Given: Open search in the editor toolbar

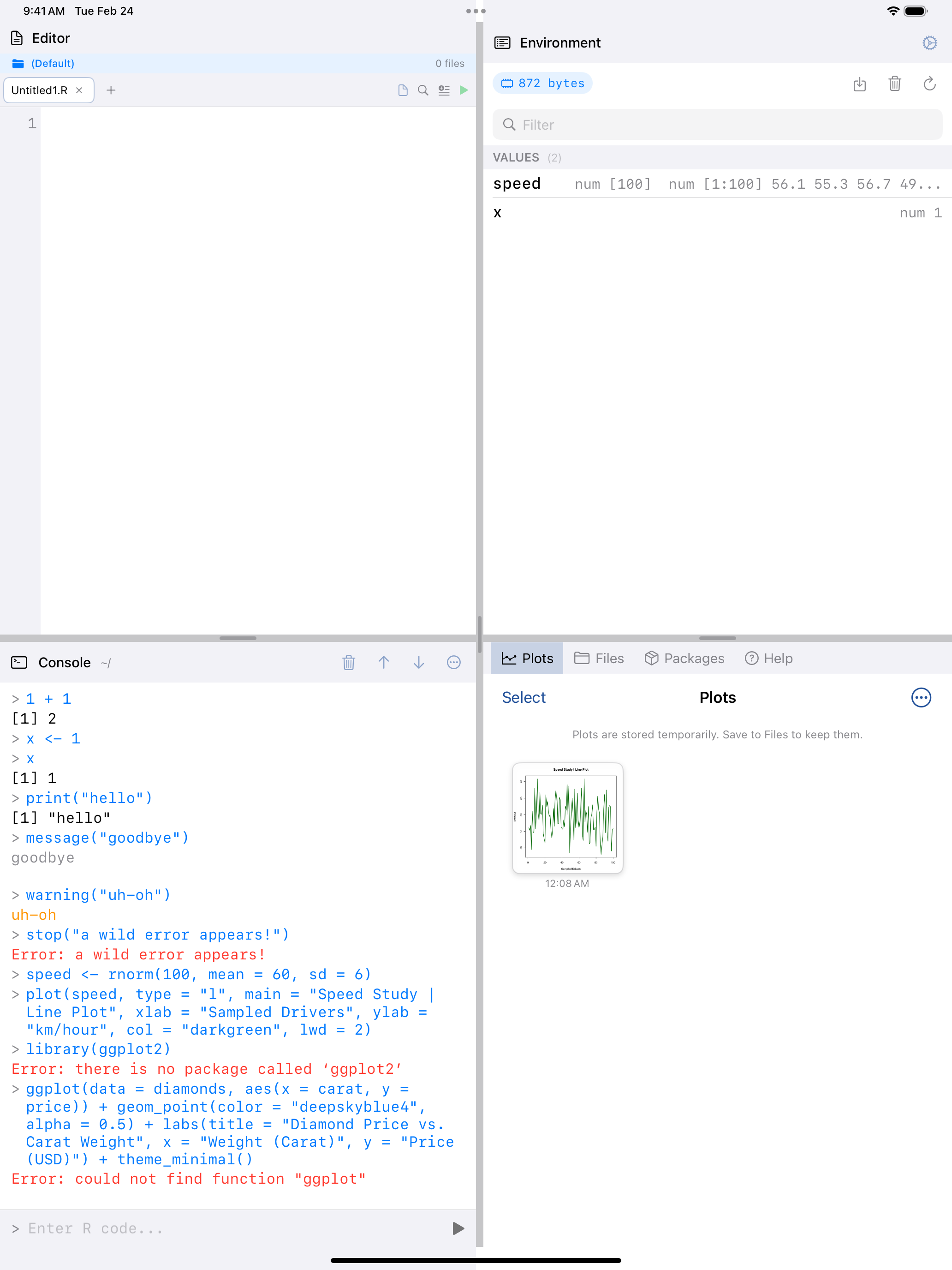Looking at the screenshot, I should click(x=423, y=90).
